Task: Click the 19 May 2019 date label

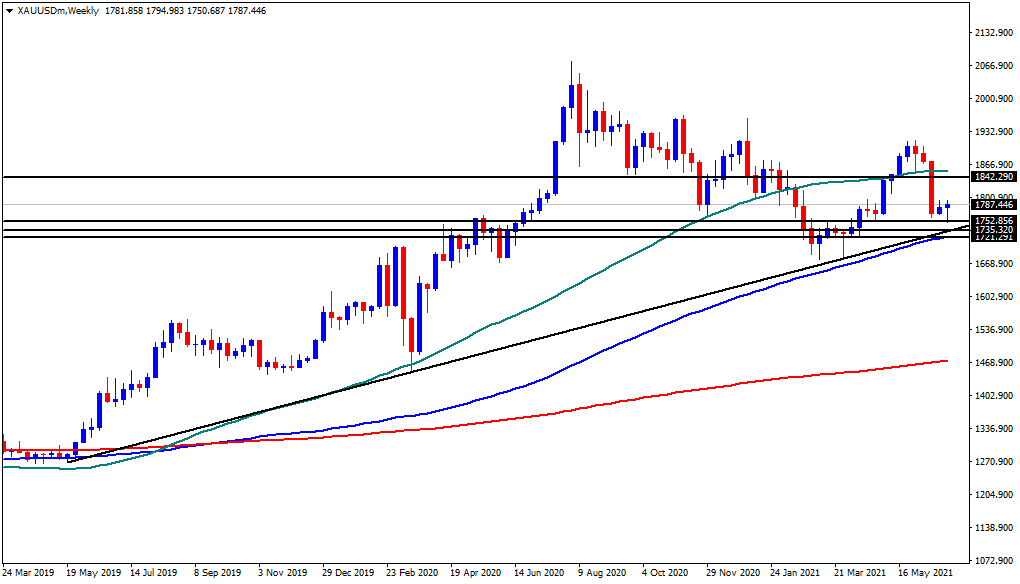Action: 94,573
